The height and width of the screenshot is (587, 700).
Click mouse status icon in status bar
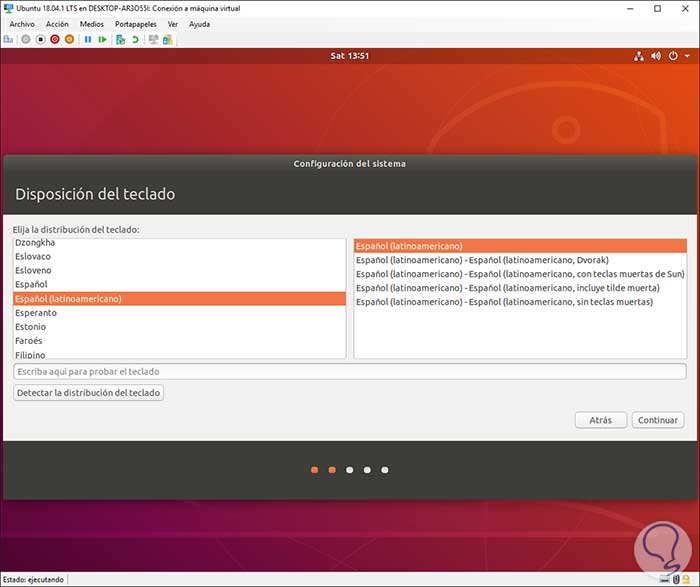tap(676, 579)
